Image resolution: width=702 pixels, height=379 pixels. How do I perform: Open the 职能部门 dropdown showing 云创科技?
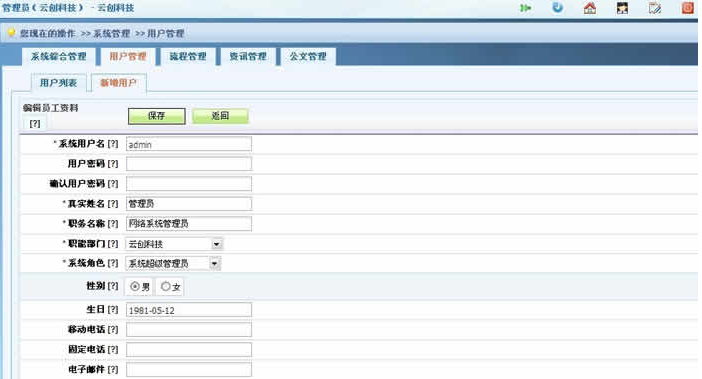point(174,244)
